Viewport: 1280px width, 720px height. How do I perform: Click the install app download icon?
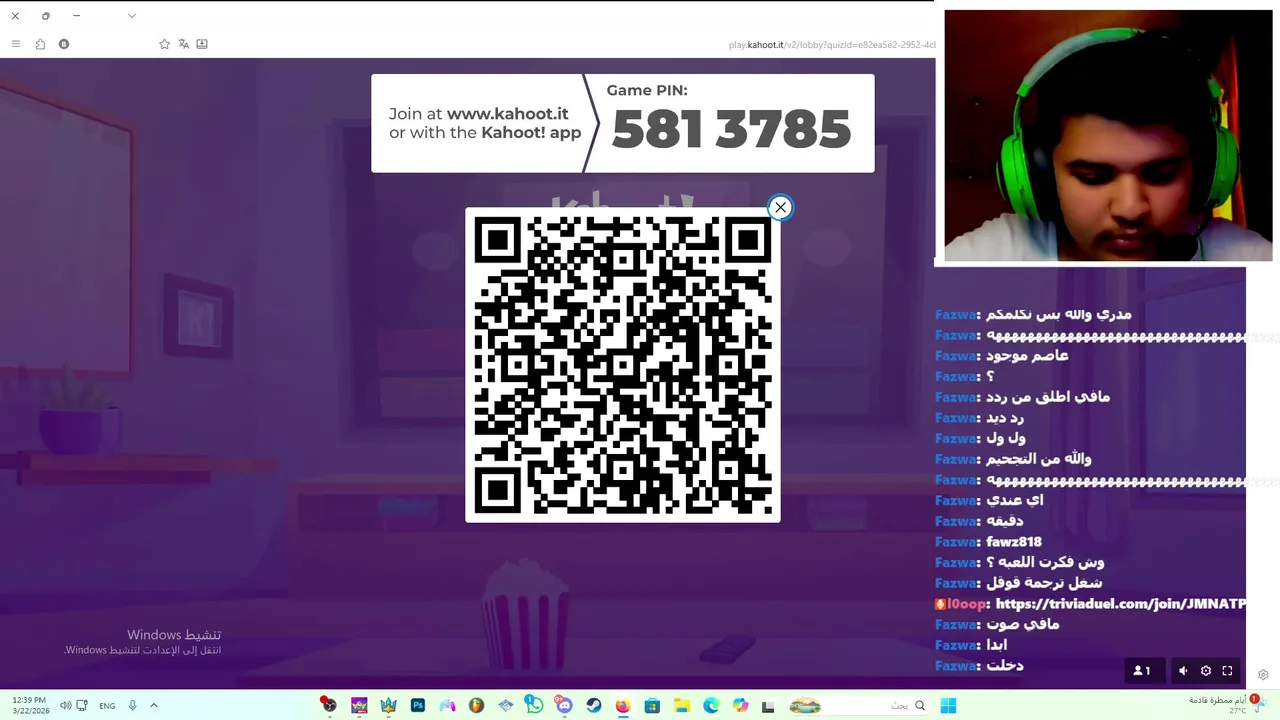202,44
